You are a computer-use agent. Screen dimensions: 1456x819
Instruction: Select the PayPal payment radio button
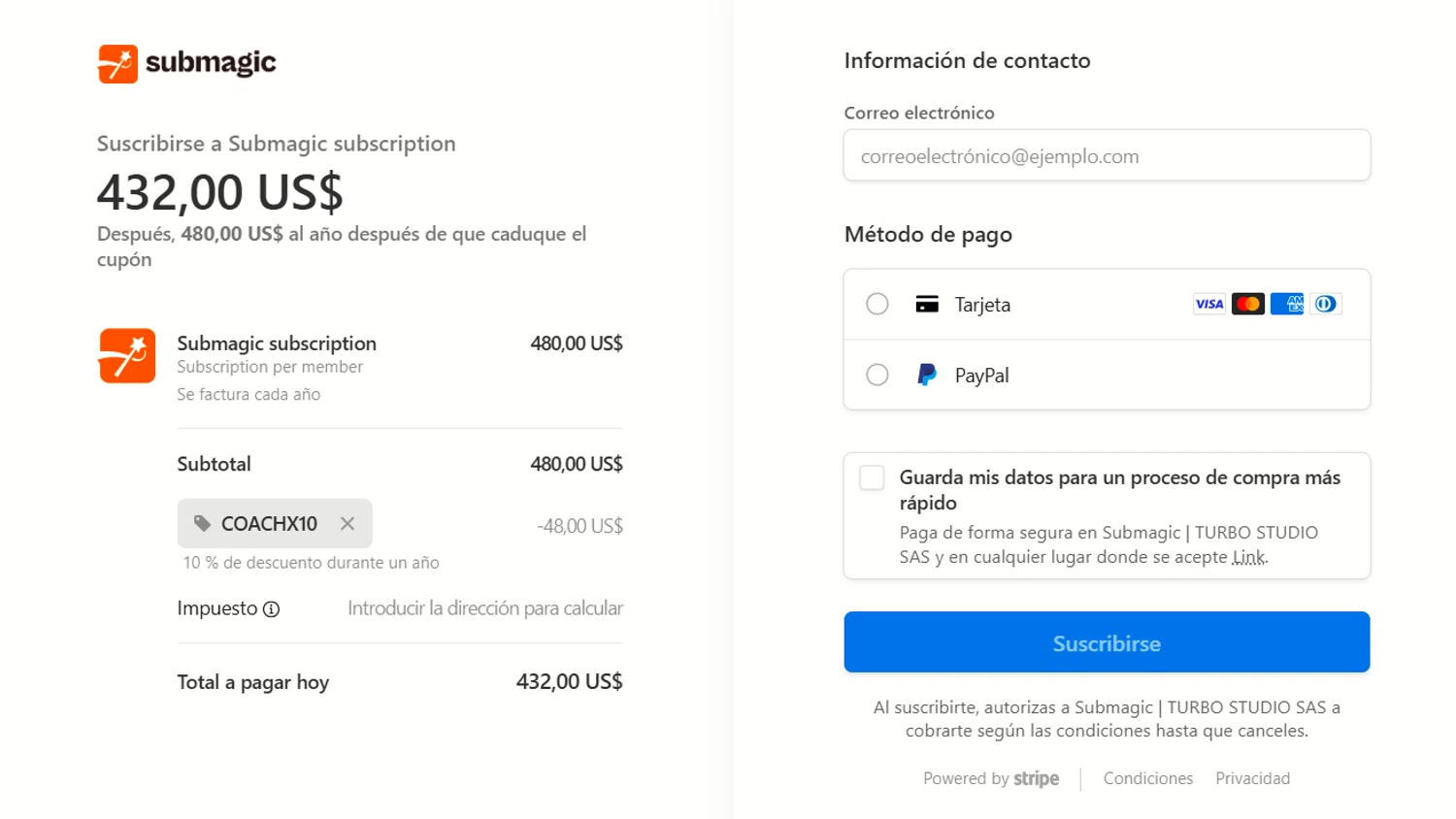coord(877,375)
